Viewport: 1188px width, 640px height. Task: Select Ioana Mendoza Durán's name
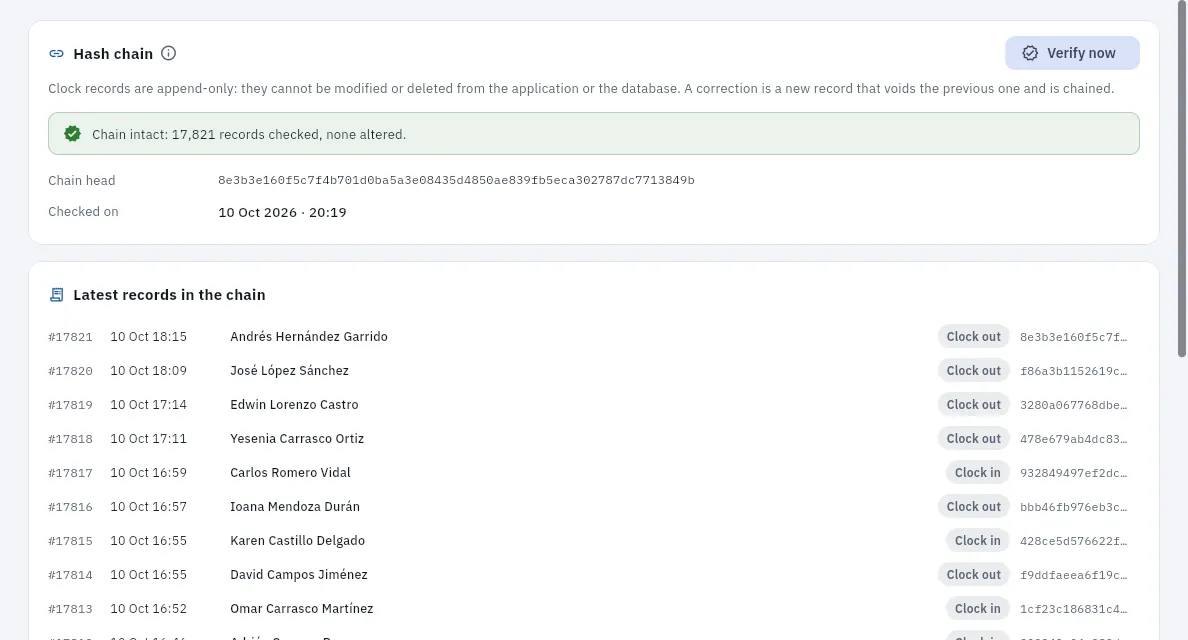(295, 507)
